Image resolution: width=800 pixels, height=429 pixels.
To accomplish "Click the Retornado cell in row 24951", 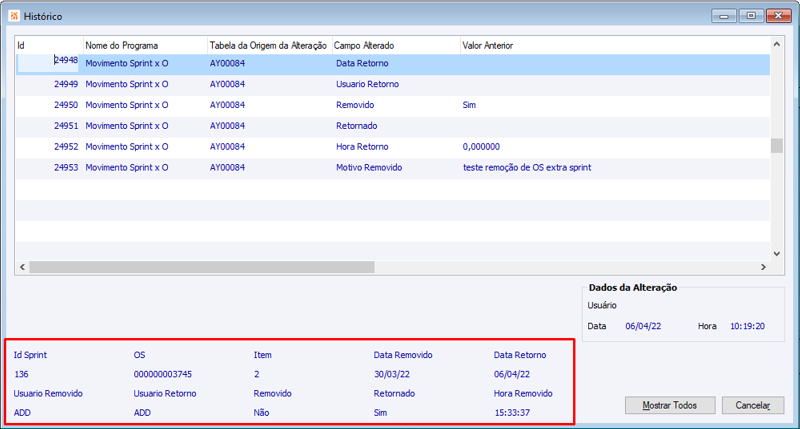I will [357, 126].
